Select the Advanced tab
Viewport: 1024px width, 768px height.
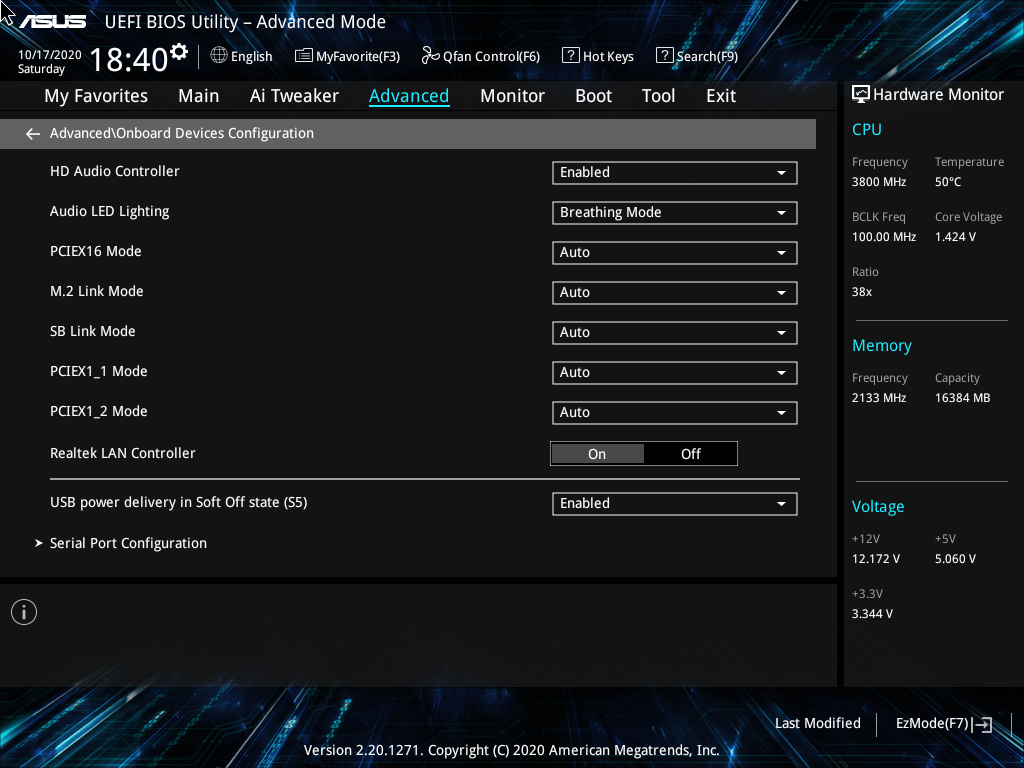pyautogui.click(x=409, y=96)
